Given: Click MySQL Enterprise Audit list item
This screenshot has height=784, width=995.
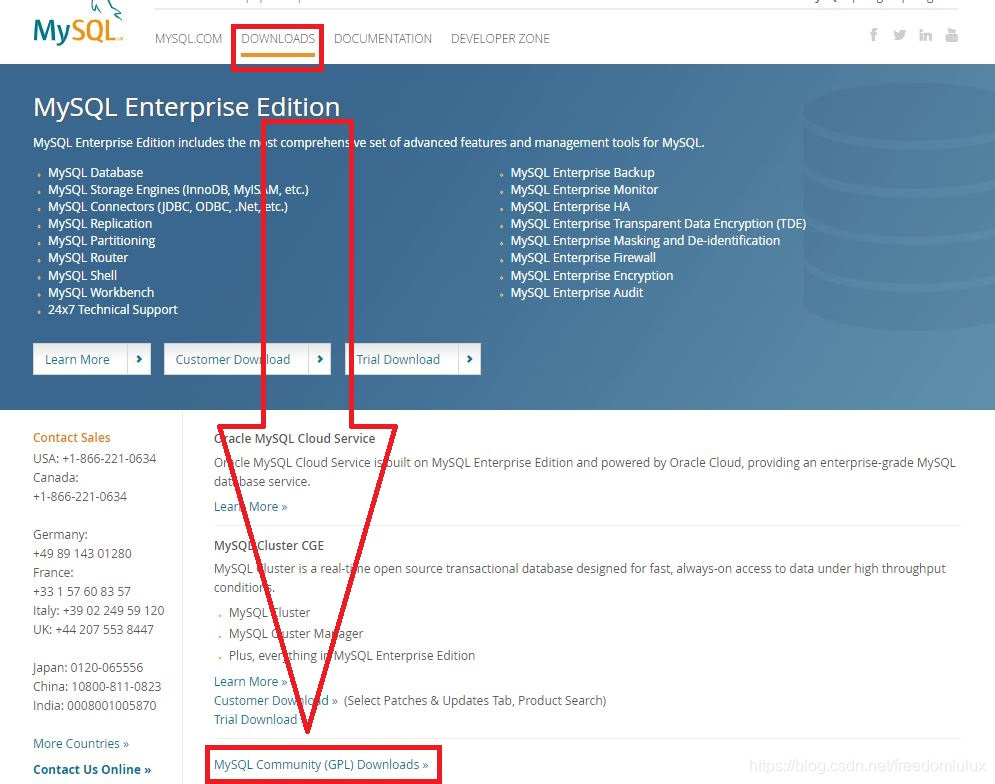Looking at the screenshot, I should 577,293.
